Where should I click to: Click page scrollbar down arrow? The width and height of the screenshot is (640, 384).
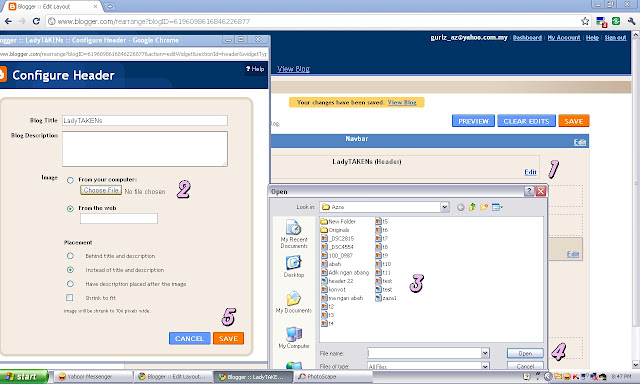click(x=636, y=364)
